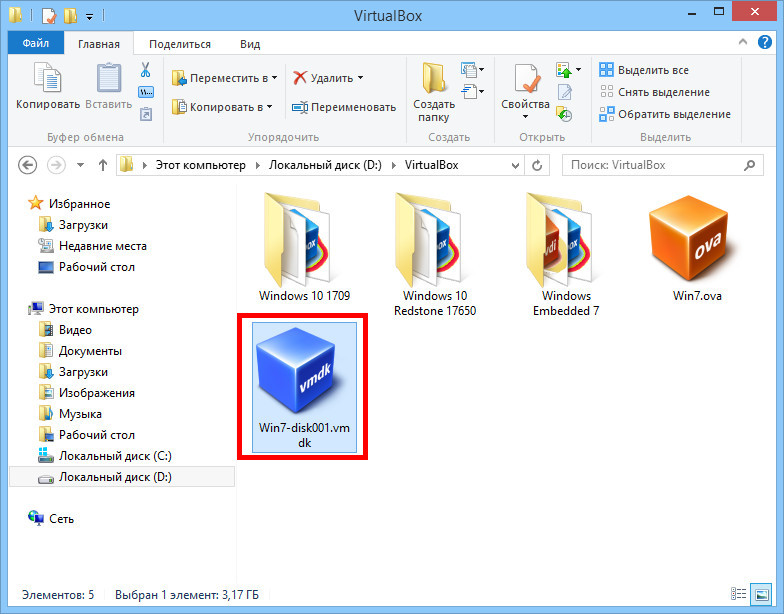Open the File (Файл) tab

click(x=36, y=44)
